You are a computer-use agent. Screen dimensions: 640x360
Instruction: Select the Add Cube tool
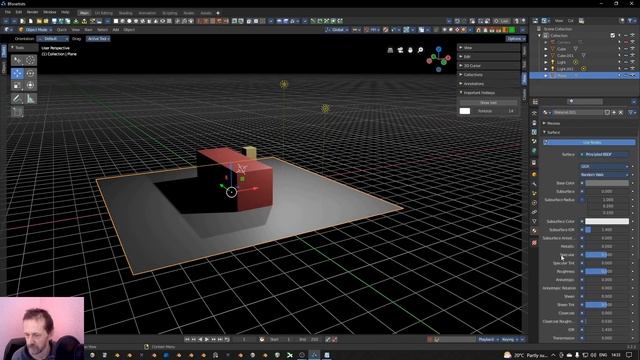coord(17,112)
